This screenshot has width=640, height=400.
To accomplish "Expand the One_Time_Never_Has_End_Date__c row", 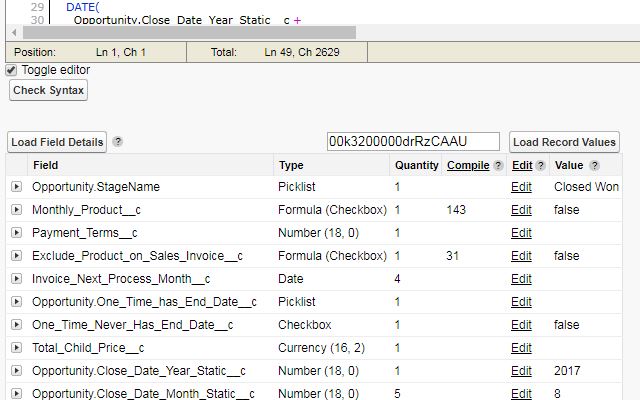I will point(16,325).
